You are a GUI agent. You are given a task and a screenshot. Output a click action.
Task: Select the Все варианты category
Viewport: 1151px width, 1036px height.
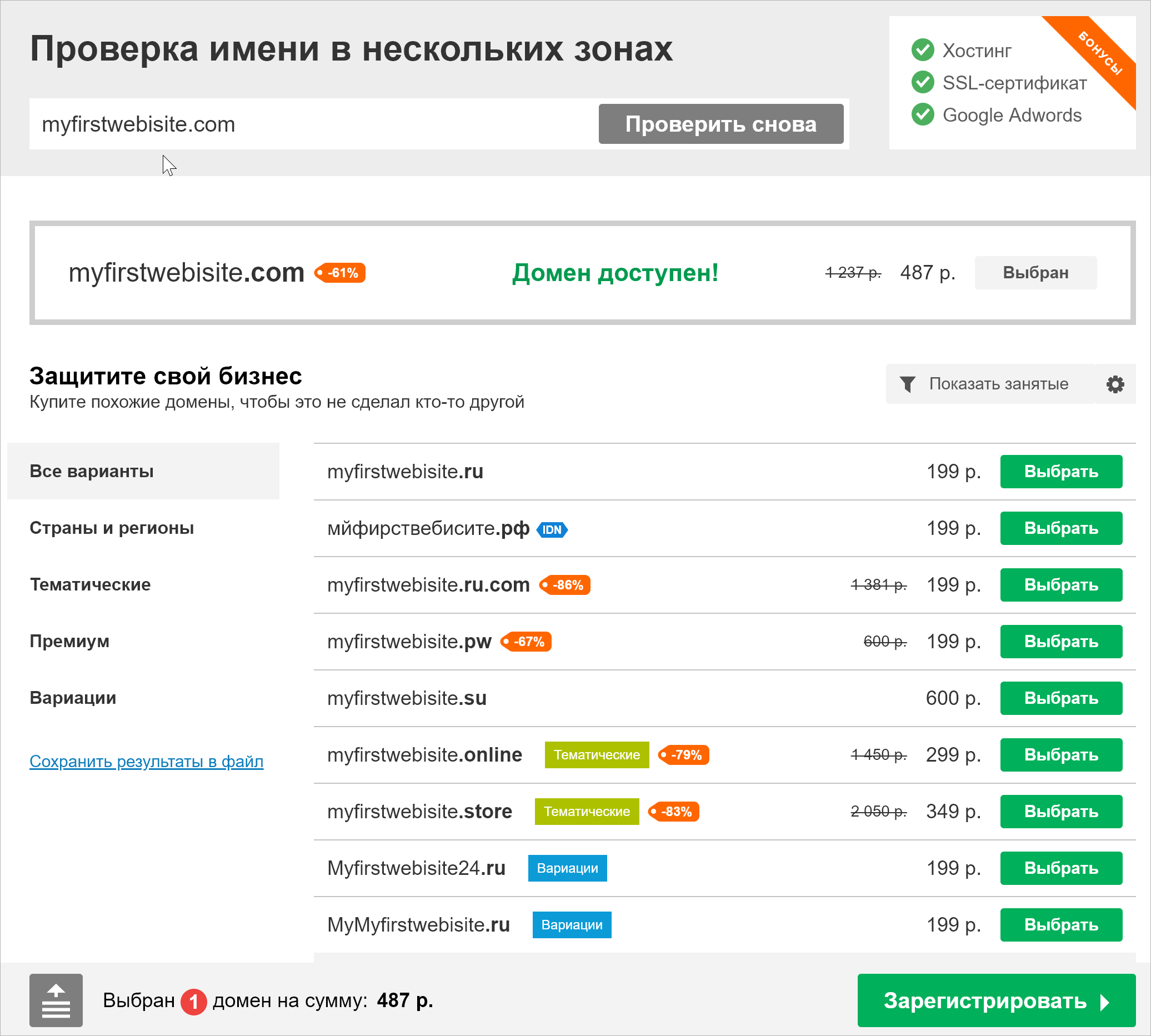[x=92, y=471]
